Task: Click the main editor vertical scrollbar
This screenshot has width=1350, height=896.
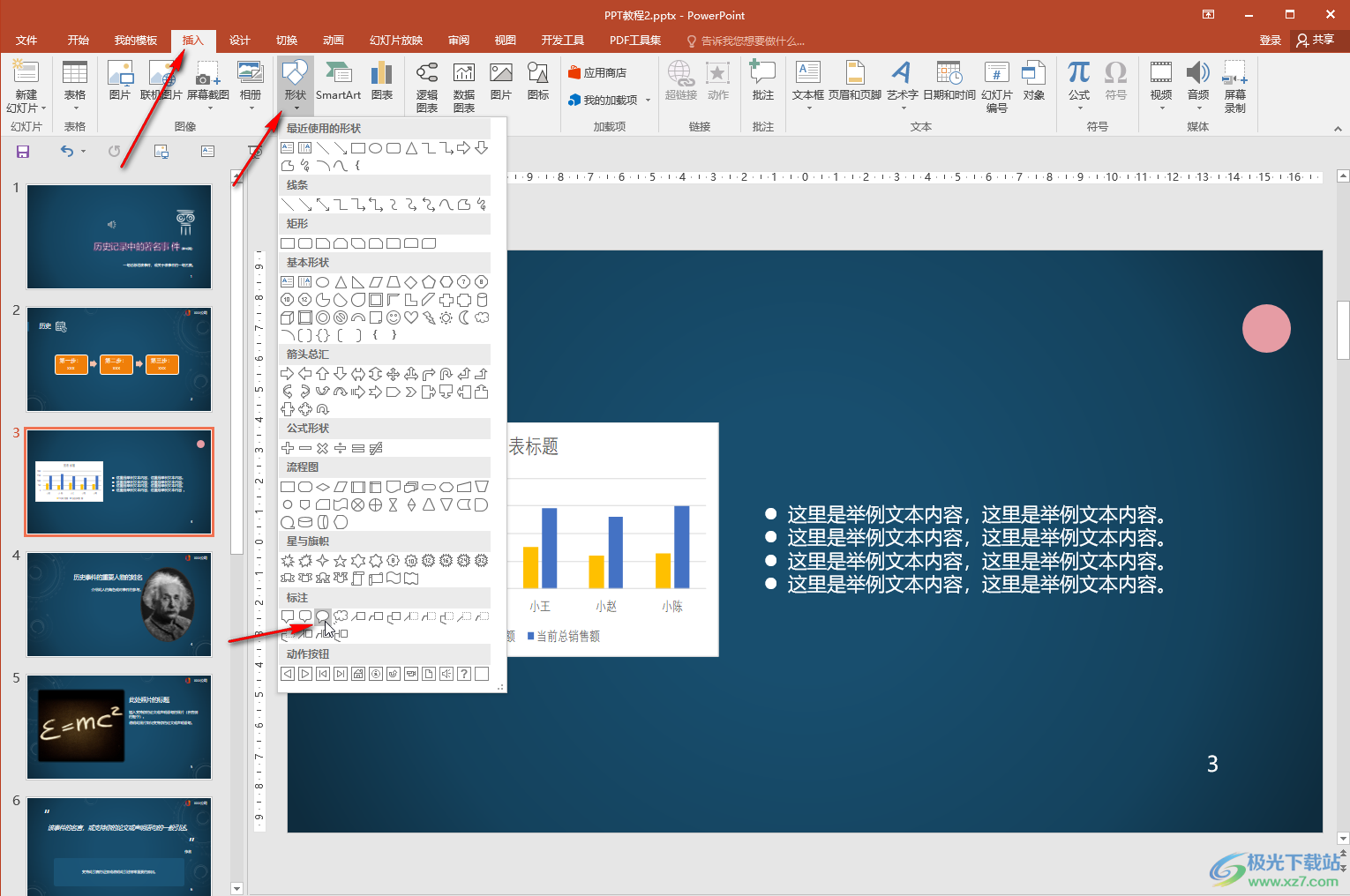Action: click(1343, 330)
